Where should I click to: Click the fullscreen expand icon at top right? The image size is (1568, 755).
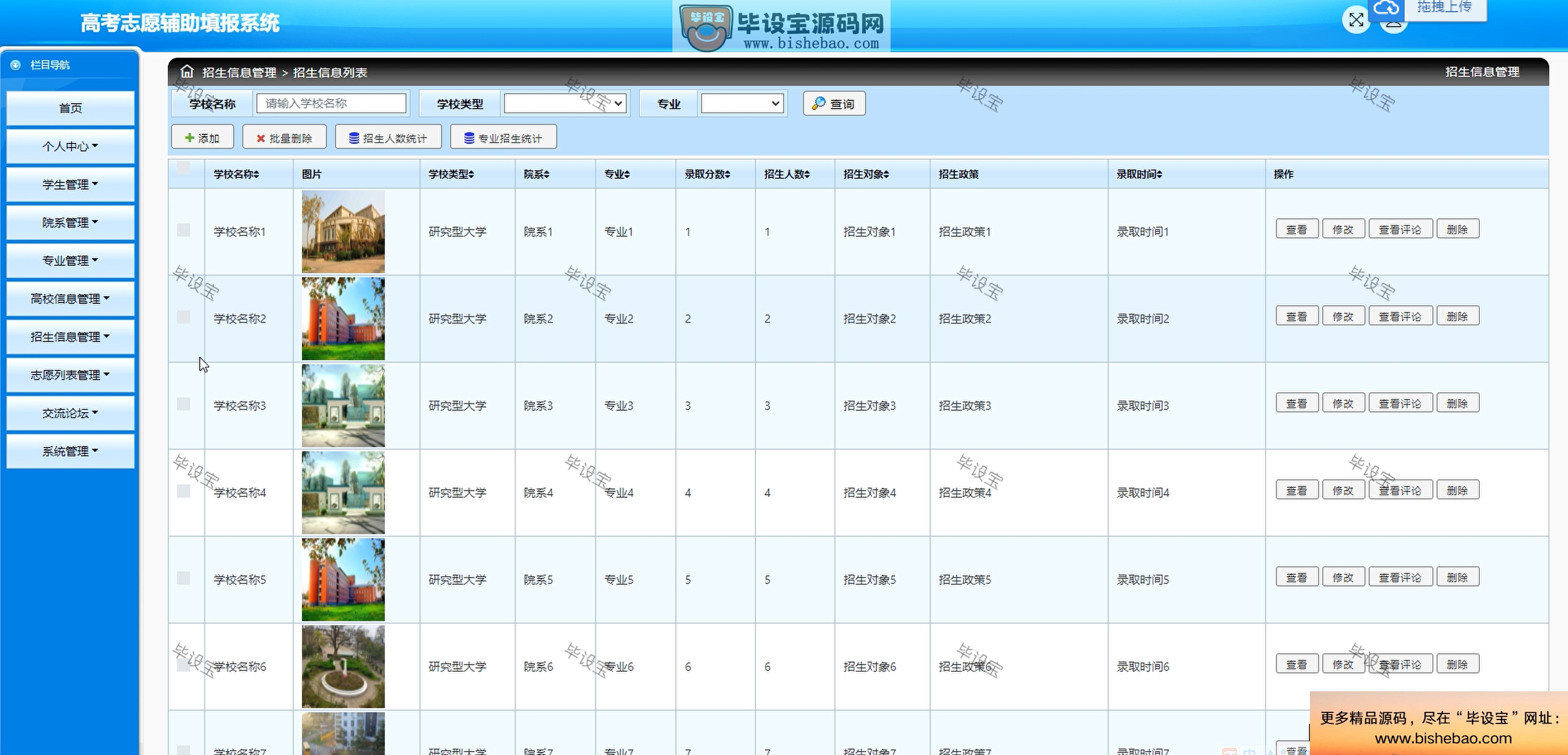[1355, 20]
